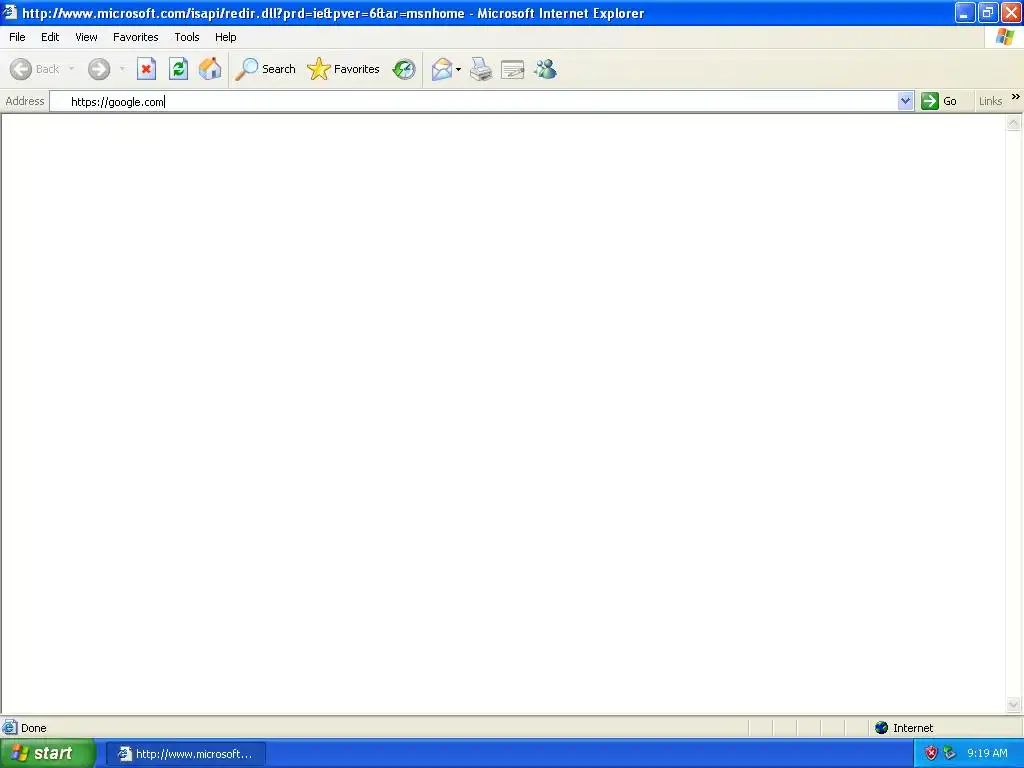
Task: Go to the Home page icon
Action: (210, 69)
